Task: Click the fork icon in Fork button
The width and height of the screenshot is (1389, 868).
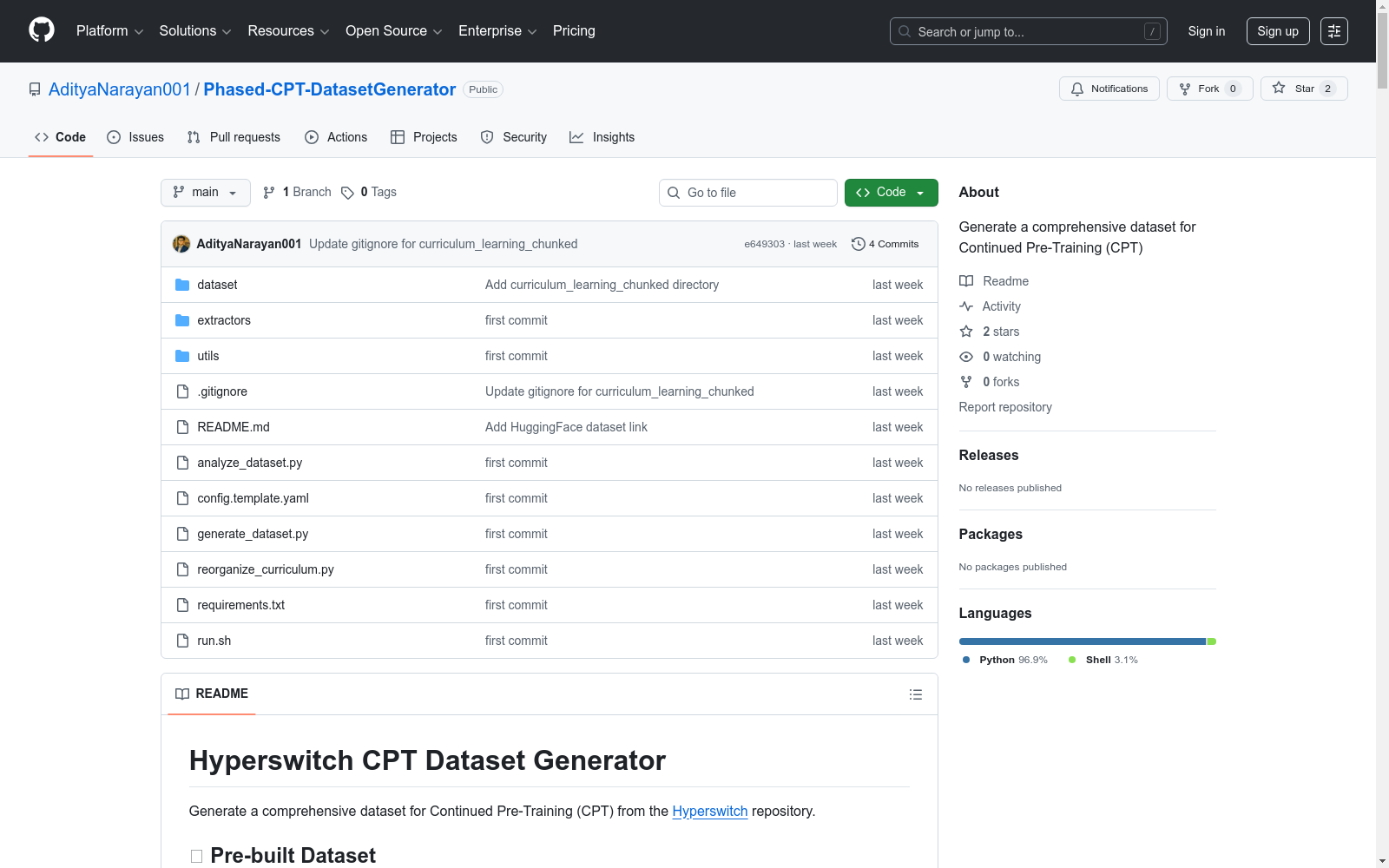Action: click(x=1185, y=89)
